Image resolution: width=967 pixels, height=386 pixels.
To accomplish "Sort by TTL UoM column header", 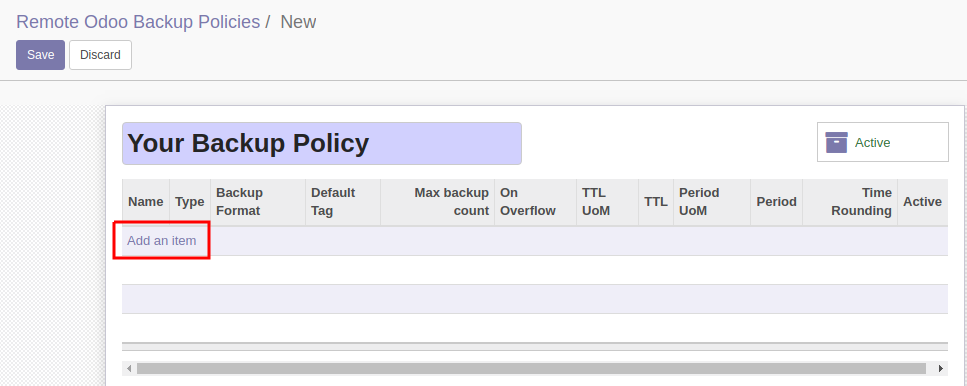I will click(607, 202).
